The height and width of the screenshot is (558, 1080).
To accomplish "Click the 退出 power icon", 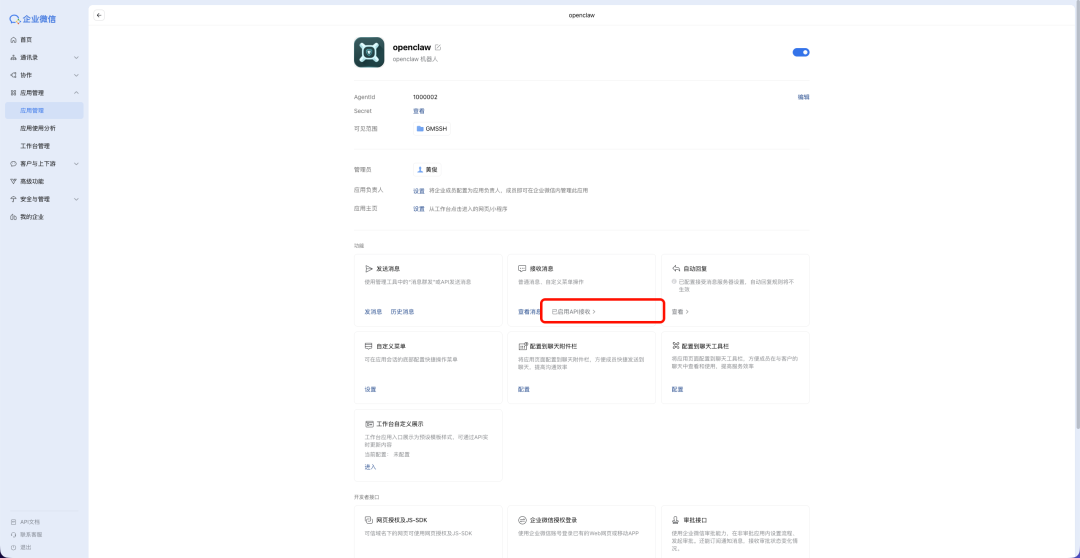I will [14, 547].
